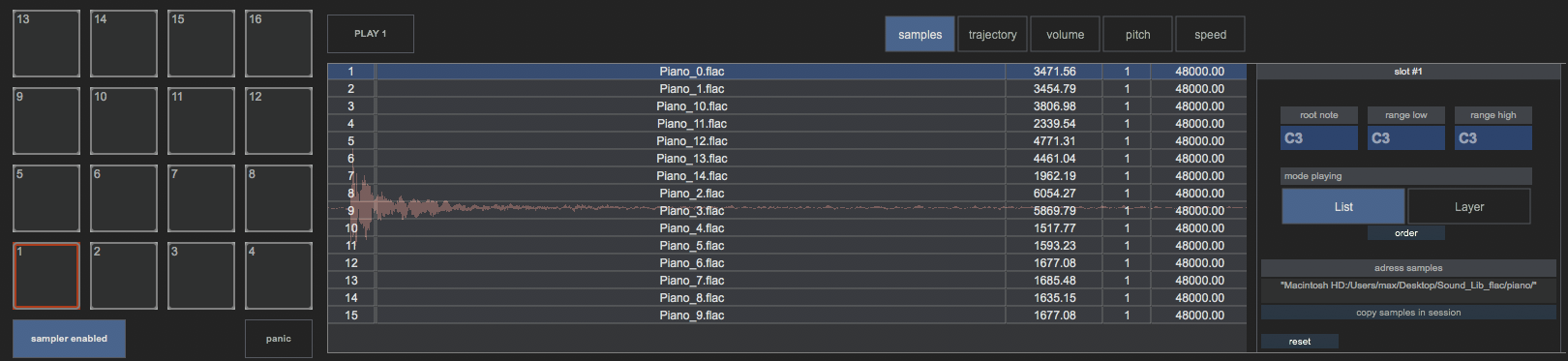
Task: Click the reset button
Action: pyautogui.click(x=1300, y=342)
